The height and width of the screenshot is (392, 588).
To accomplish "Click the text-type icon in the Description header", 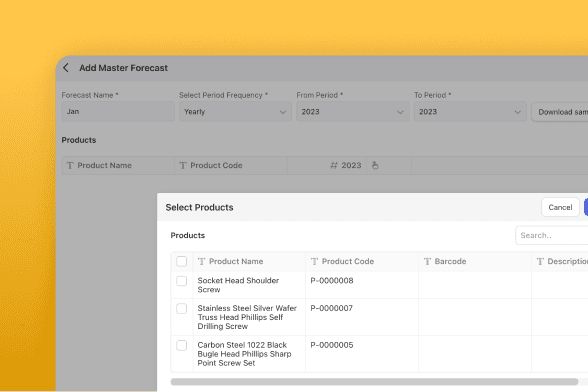I will pos(540,261).
